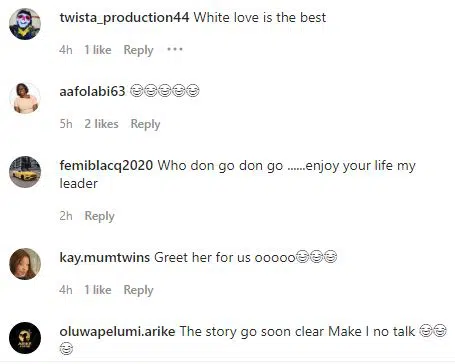455x364 pixels.
Task: Reply to twista_production44's comment
Action: (138, 50)
